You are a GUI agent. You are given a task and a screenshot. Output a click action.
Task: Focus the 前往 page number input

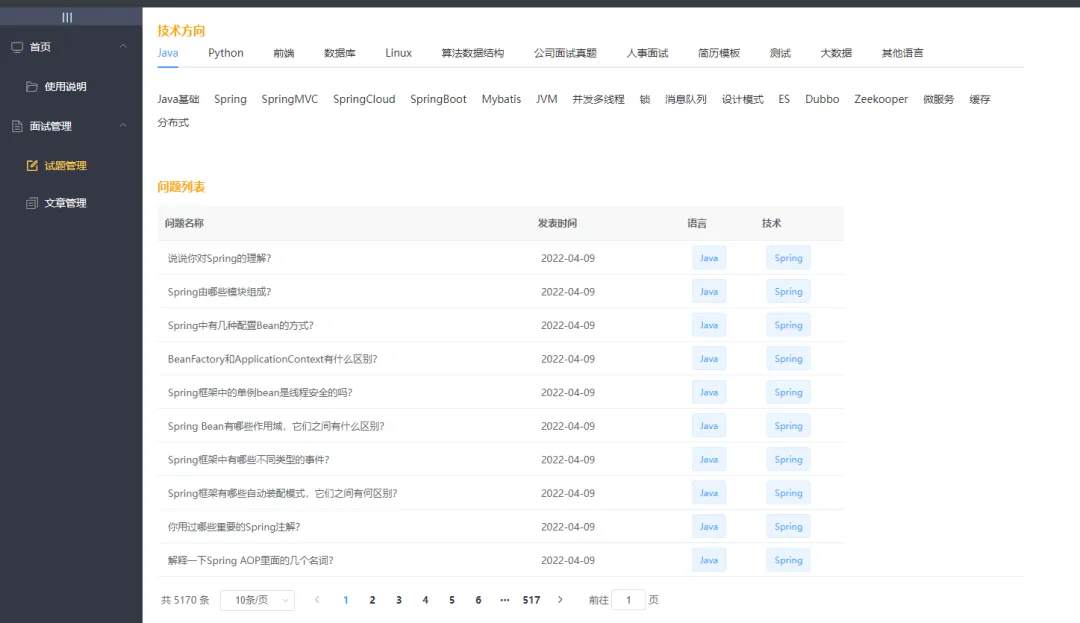(x=628, y=600)
